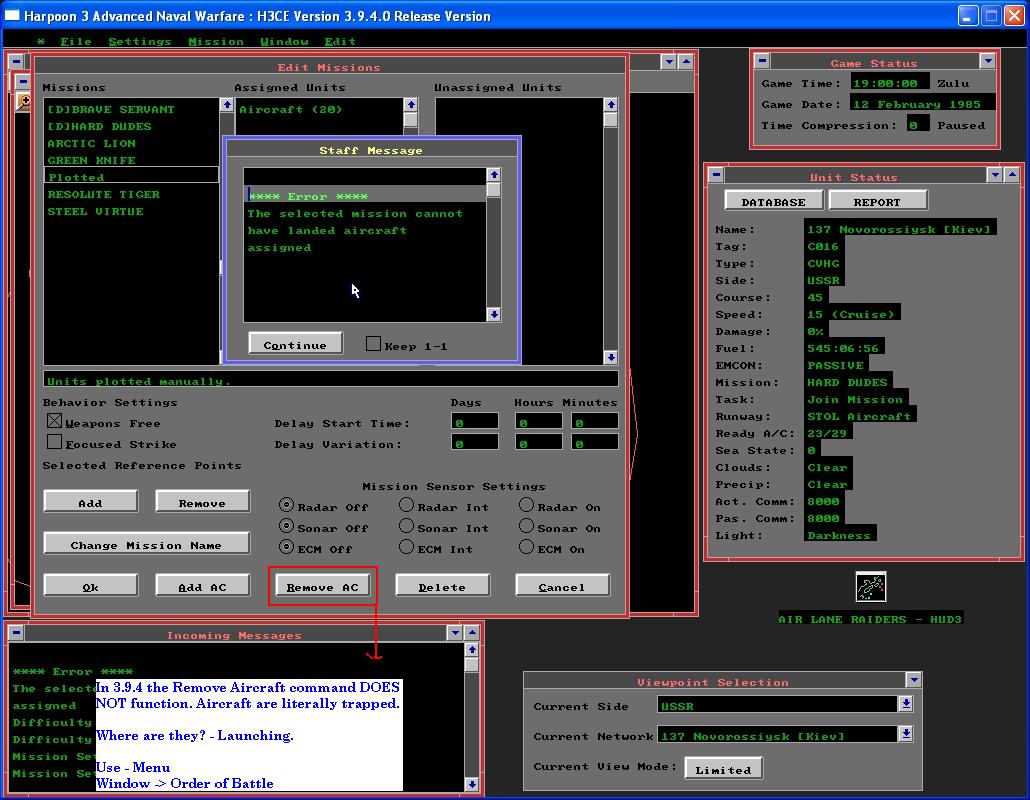The image size is (1030, 800).
Task: Open the REPORT button in Unit Status
Action: coord(878,200)
